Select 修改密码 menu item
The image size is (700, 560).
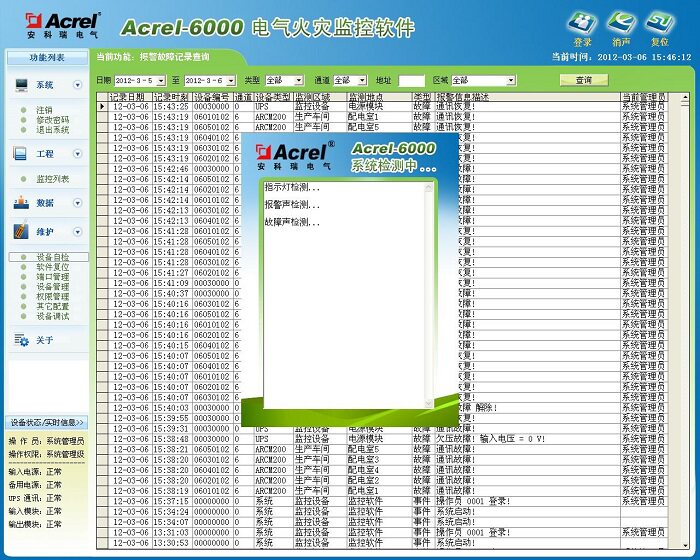pyautogui.click(x=53, y=120)
